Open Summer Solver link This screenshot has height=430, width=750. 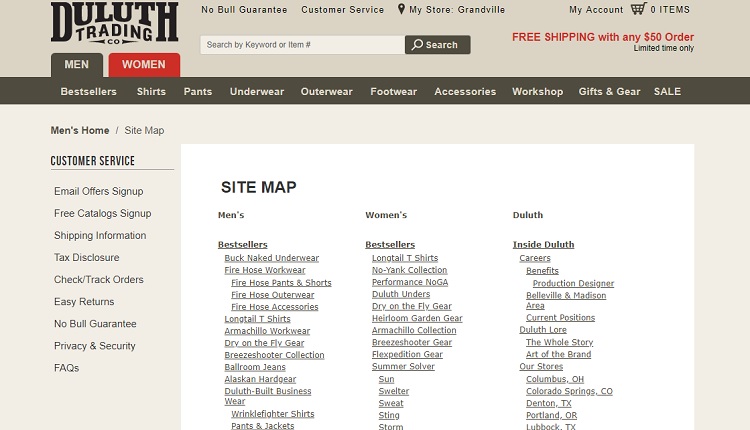[x=403, y=366]
